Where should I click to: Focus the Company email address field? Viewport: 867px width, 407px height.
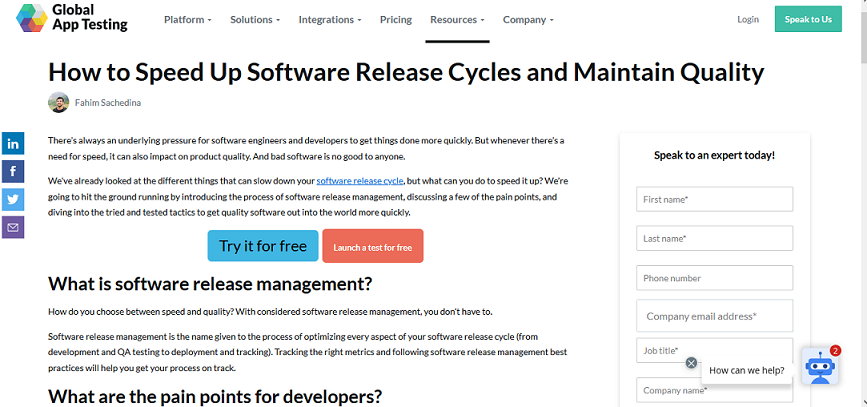714,316
